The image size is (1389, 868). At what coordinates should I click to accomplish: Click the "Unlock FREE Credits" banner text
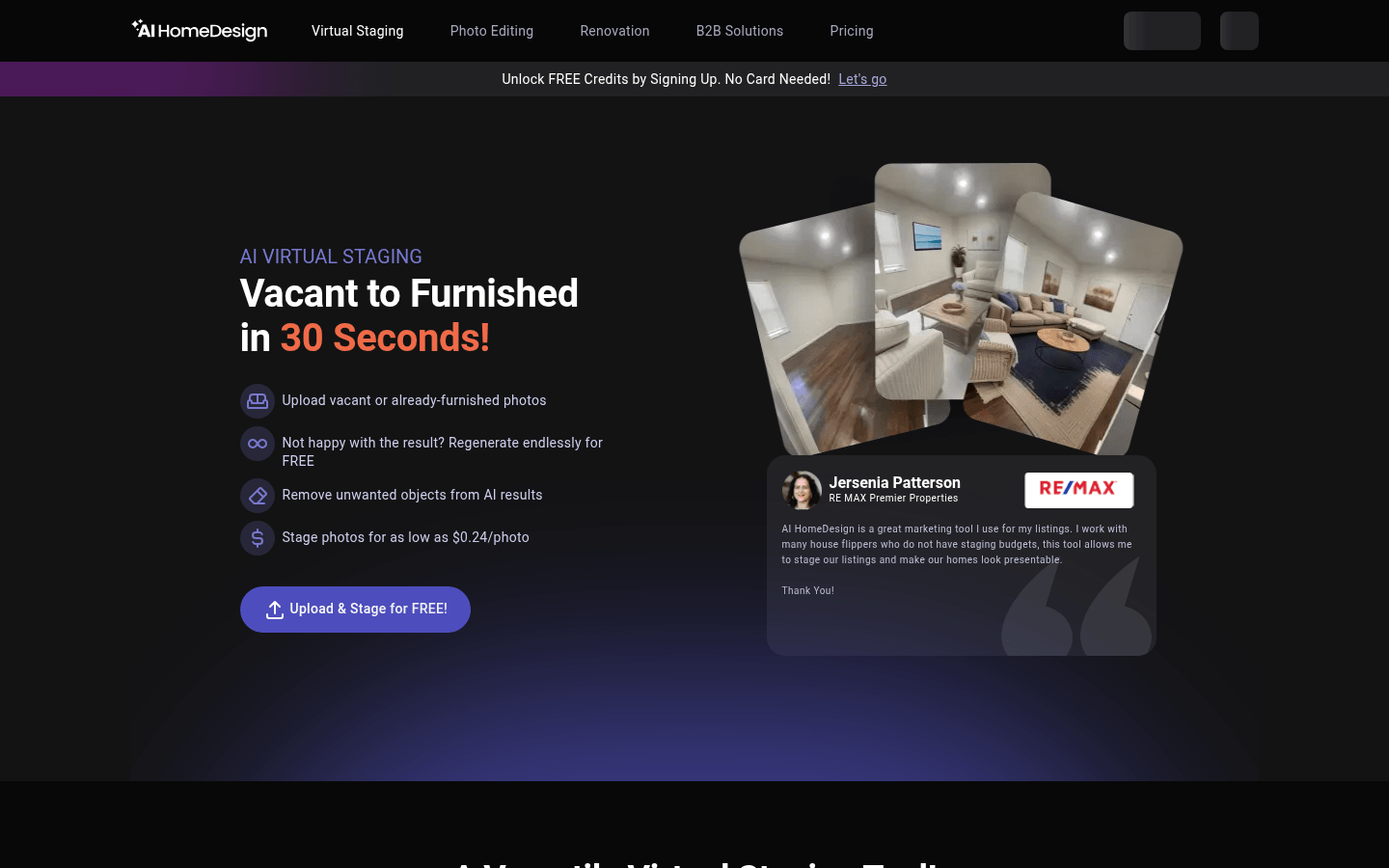(x=666, y=79)
